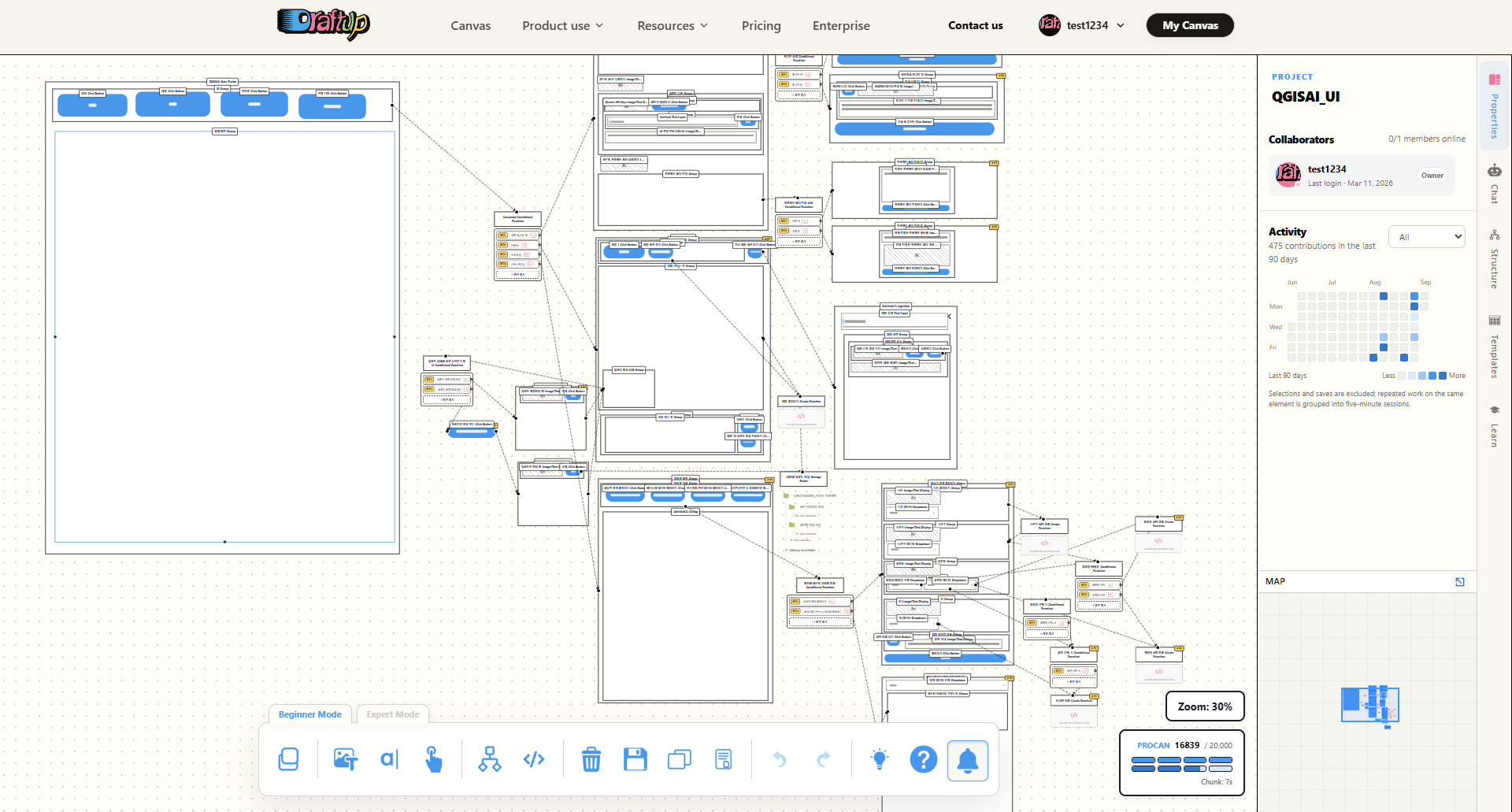
Task: Switch to Beginner Mode tab
Action: [310, 714]
